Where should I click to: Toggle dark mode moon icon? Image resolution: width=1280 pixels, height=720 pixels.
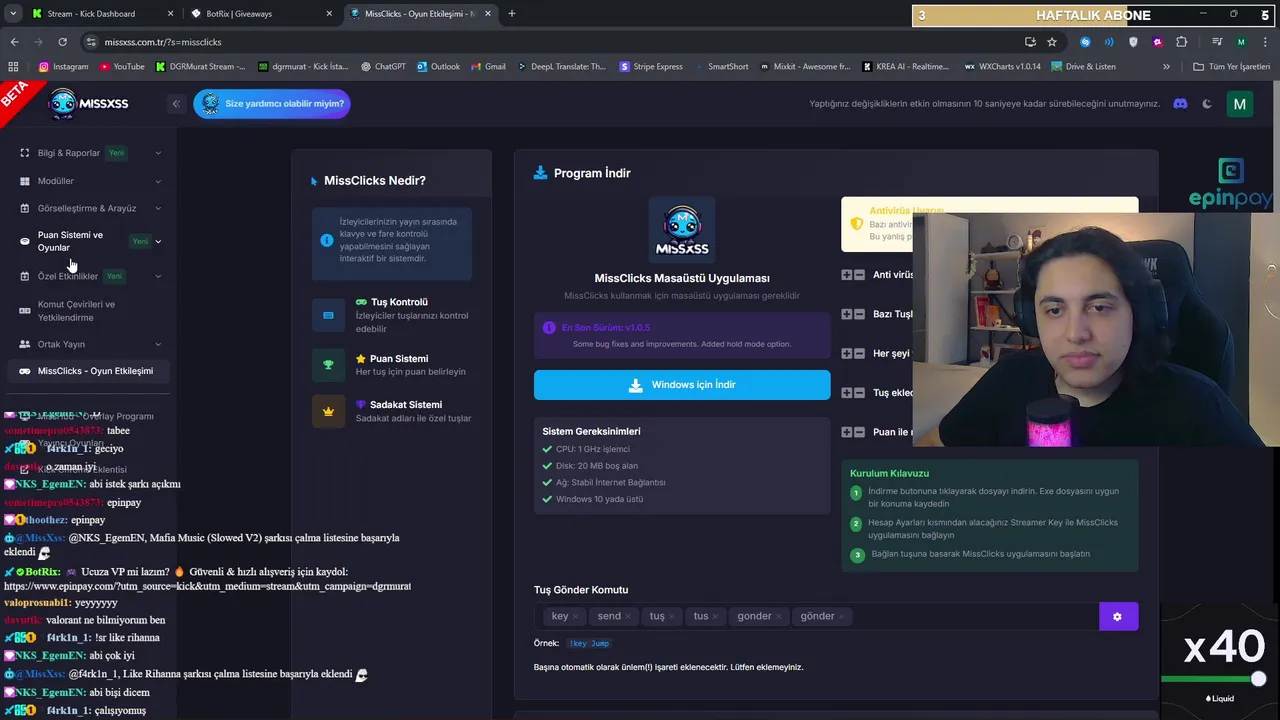pos(1207,104)
